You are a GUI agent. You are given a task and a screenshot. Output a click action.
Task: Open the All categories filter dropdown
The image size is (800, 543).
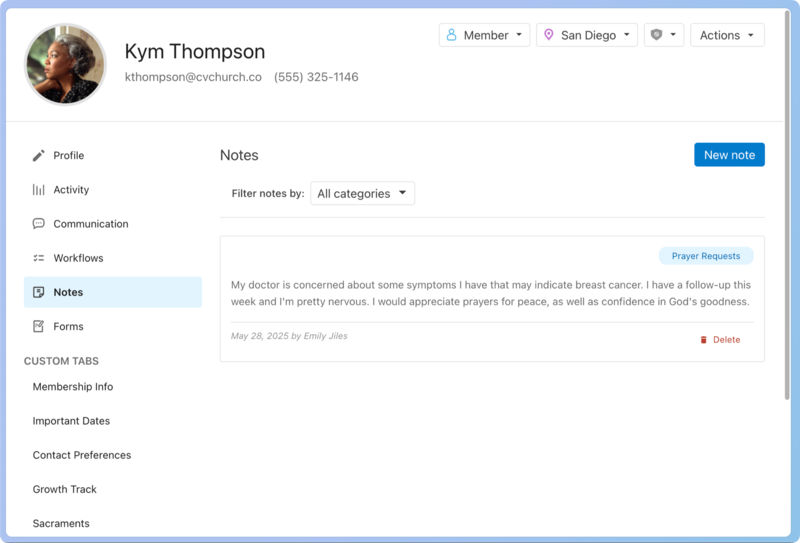[362, 194]
